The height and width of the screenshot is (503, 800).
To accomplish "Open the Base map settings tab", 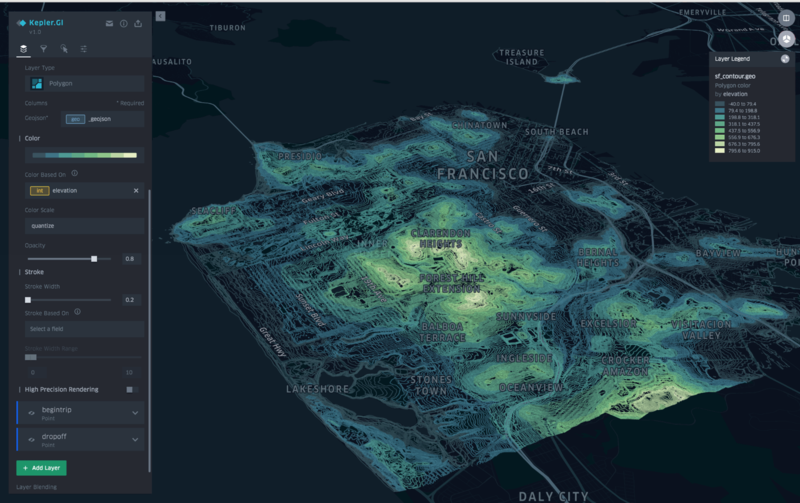I will 84,49.
